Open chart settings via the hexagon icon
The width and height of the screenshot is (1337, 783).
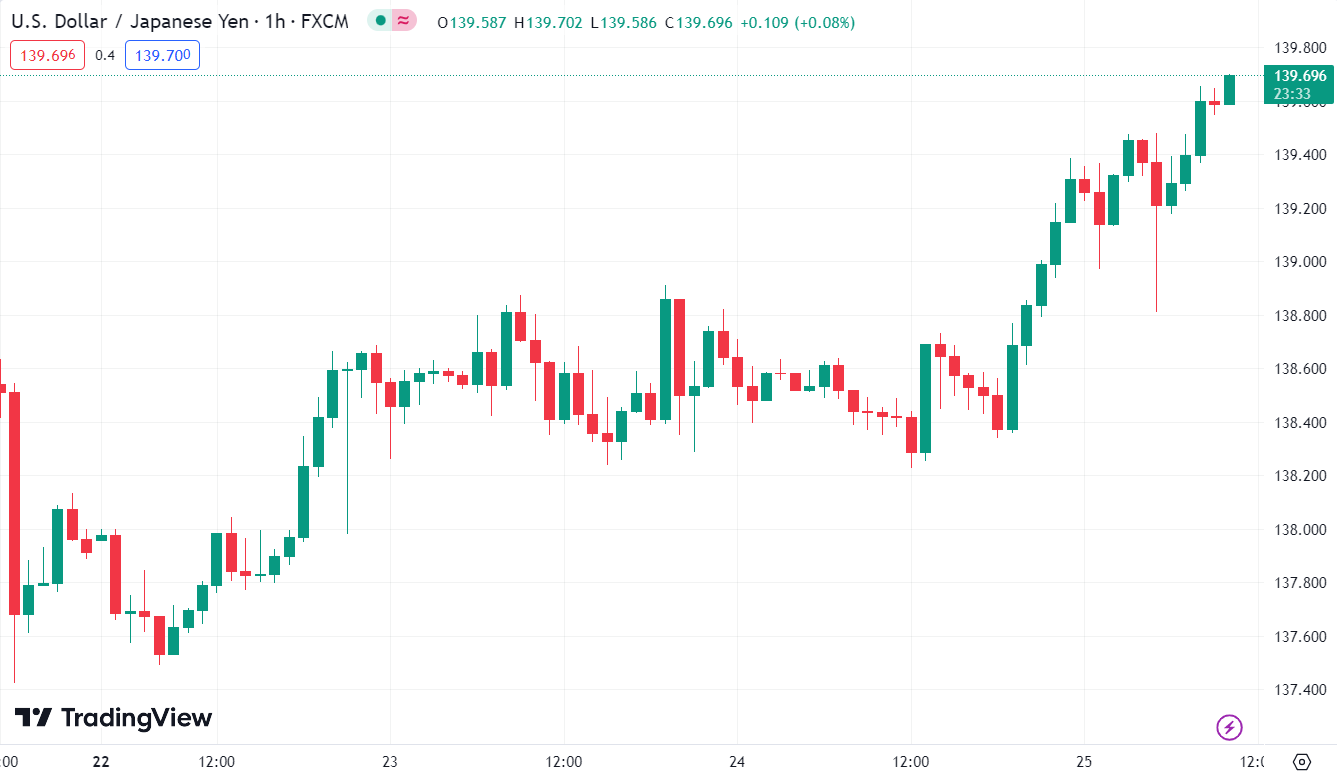pyautogui.click(x=1301, y=762)
